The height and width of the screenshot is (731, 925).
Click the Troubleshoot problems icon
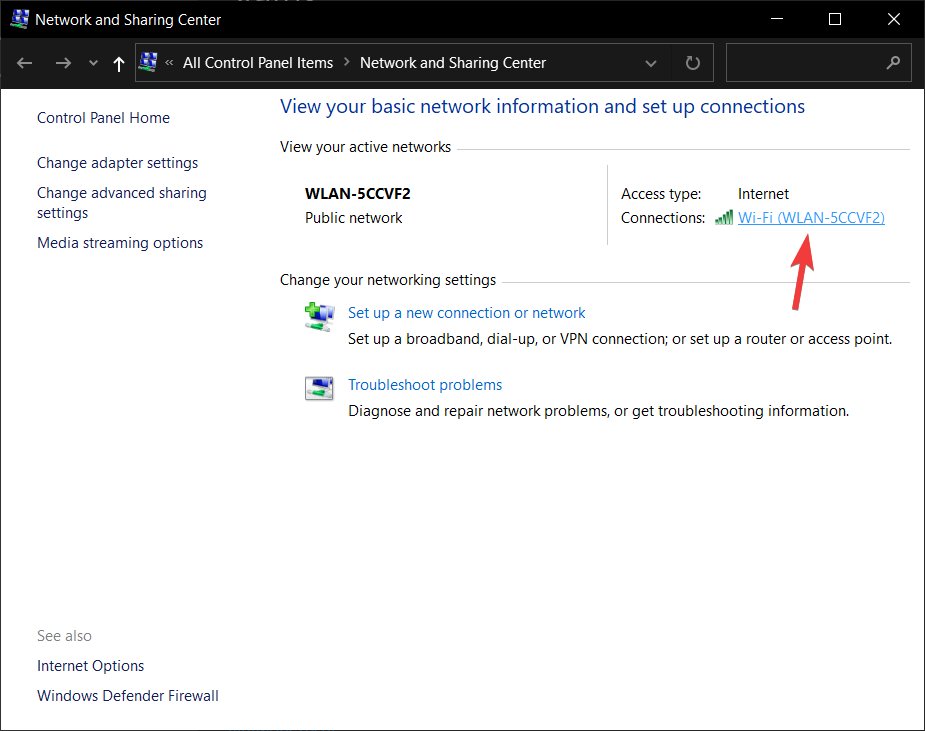(319, 389)
